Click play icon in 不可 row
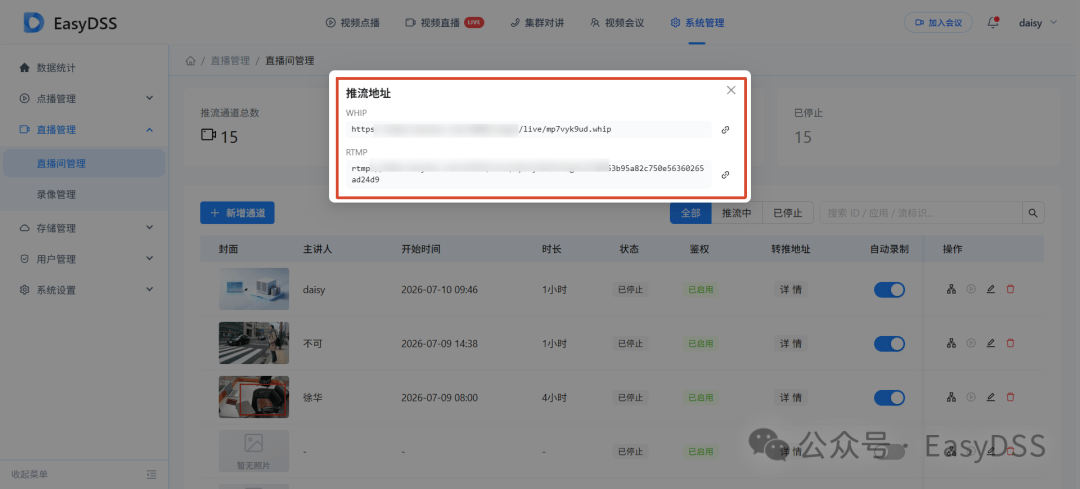1080x489 pixels. pyautogui.click(x=971, y=343)
